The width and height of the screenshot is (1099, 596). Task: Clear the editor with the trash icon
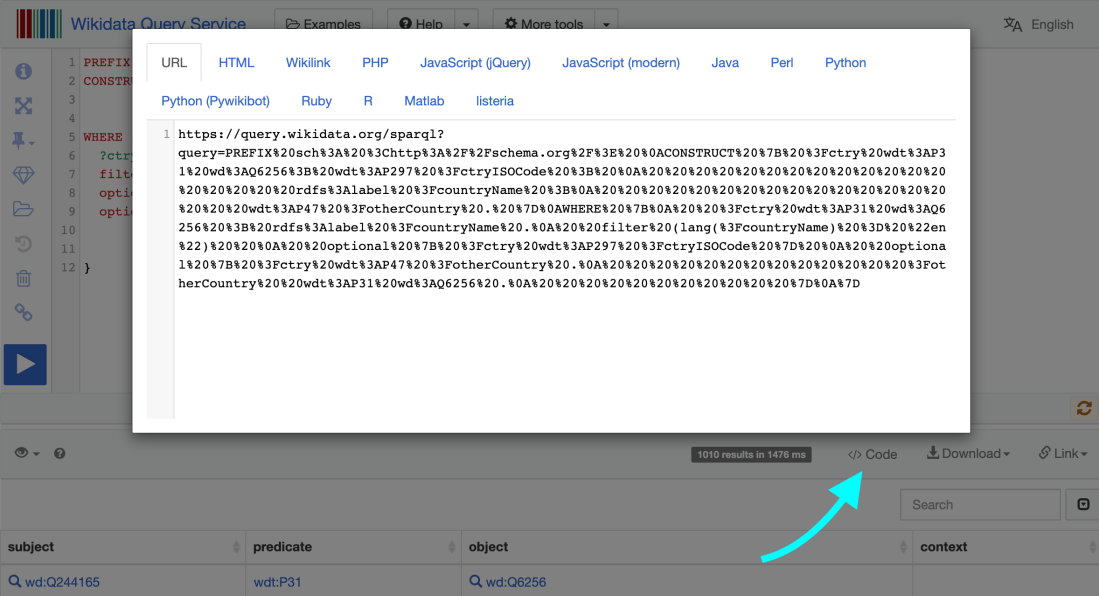tap(24, 278)
